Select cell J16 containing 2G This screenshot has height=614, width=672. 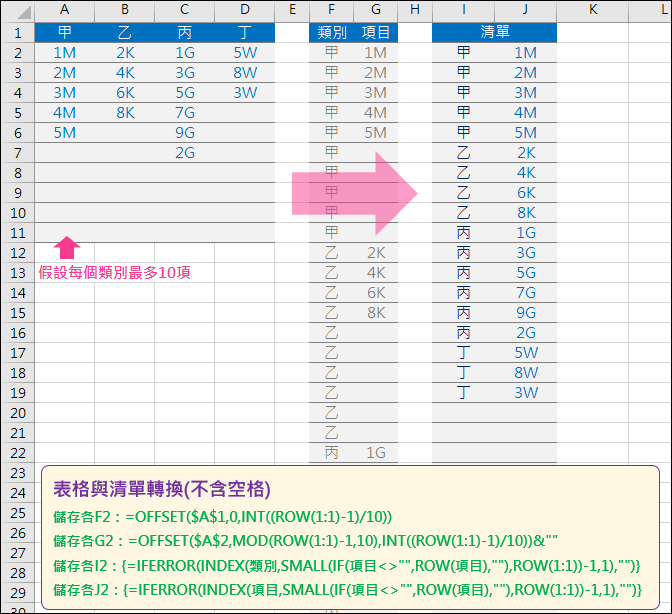pos(525,333)
